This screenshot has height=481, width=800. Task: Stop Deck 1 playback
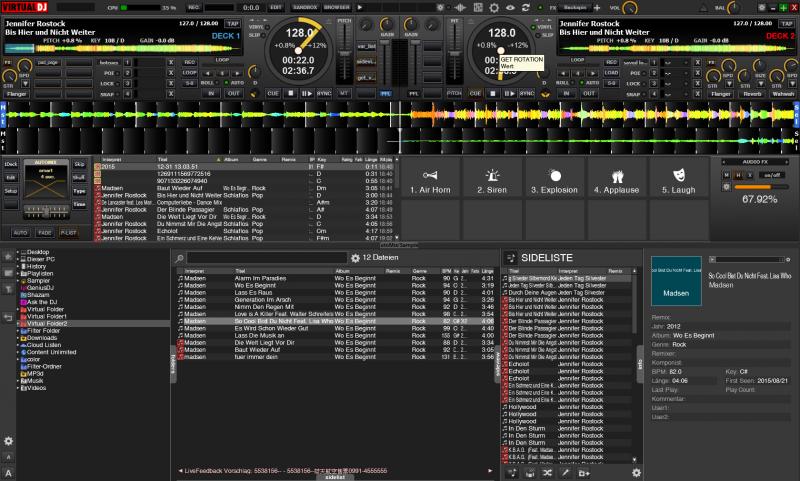click(290, 93)
